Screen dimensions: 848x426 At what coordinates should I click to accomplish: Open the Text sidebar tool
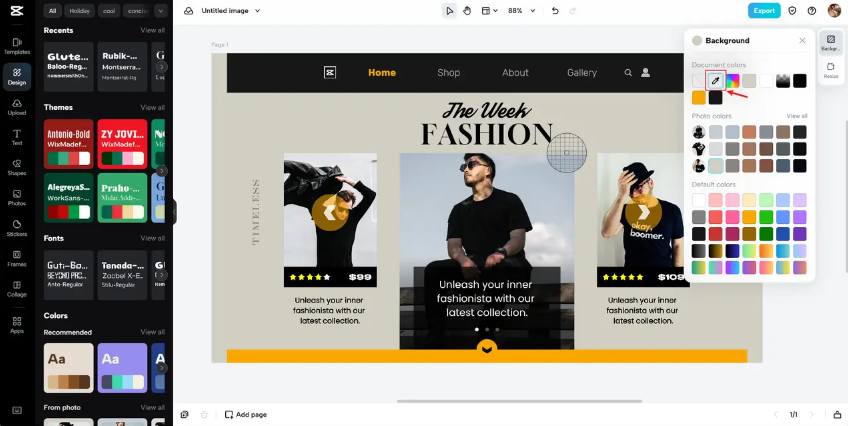tap(17, 137)
